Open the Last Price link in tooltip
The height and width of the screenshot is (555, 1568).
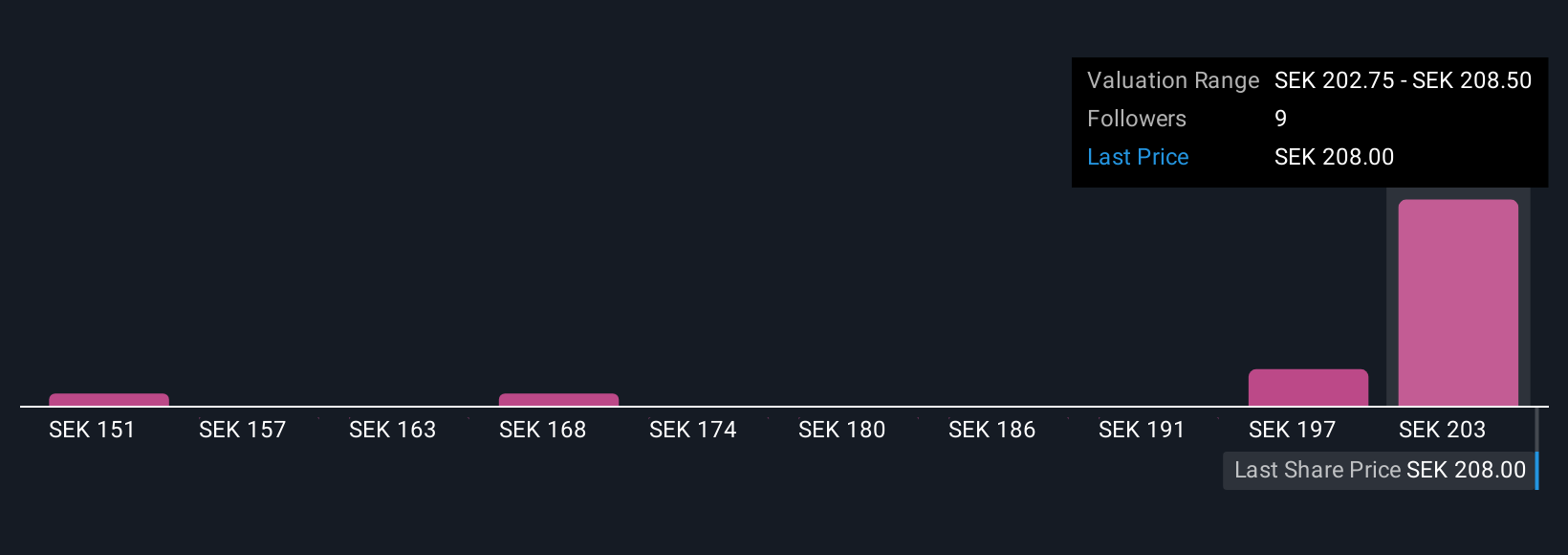pos(1138,157)
